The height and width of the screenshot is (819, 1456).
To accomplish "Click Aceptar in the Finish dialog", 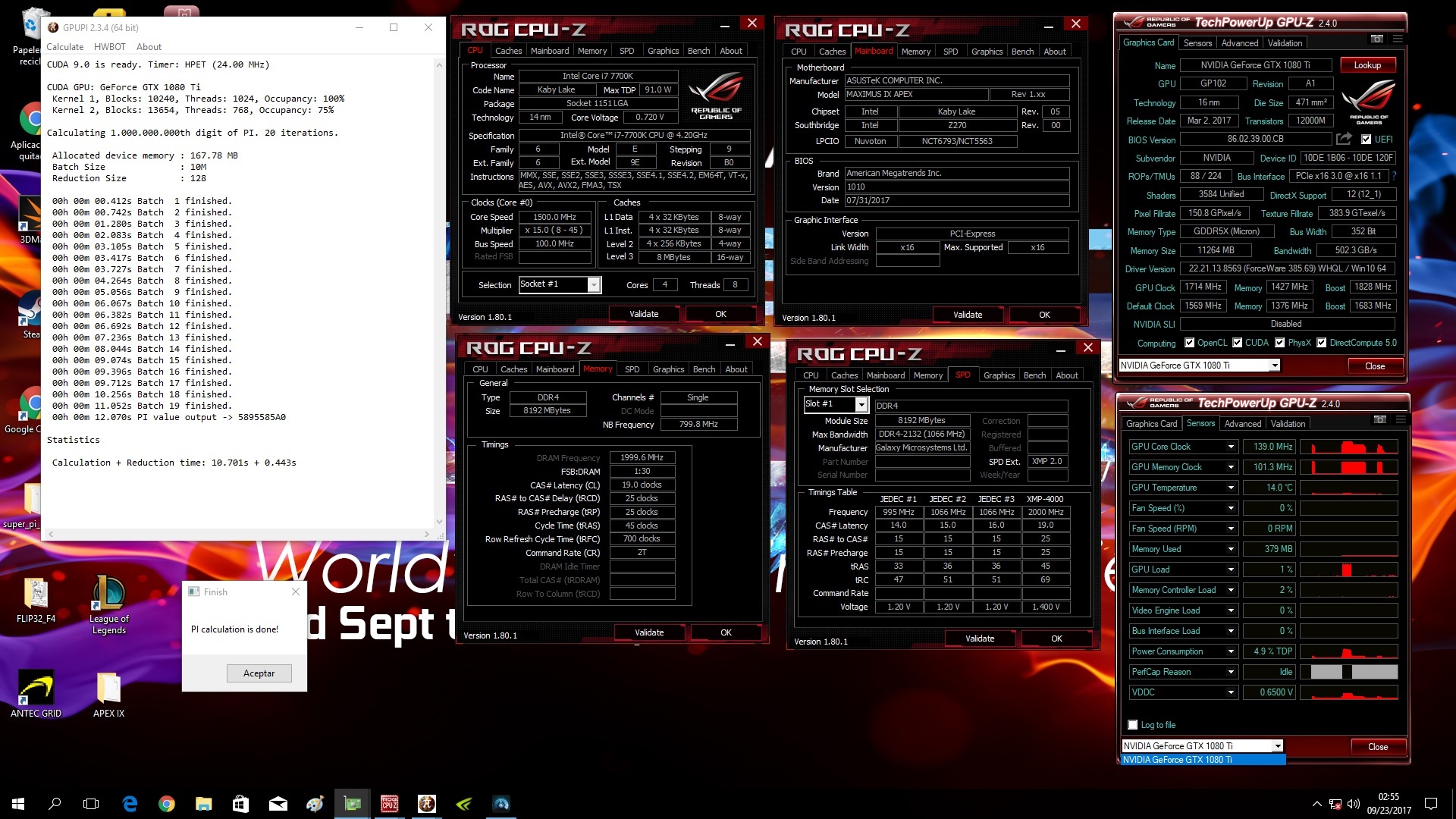I will point(259,673).
